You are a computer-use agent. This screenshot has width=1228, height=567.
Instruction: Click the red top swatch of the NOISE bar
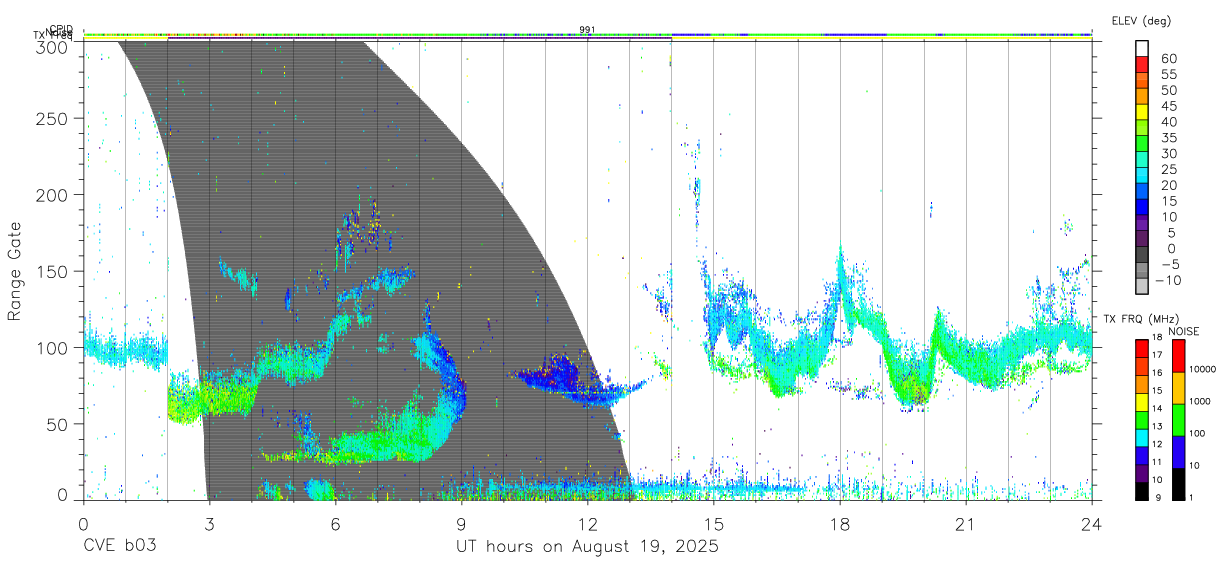tap(1178, 355)
